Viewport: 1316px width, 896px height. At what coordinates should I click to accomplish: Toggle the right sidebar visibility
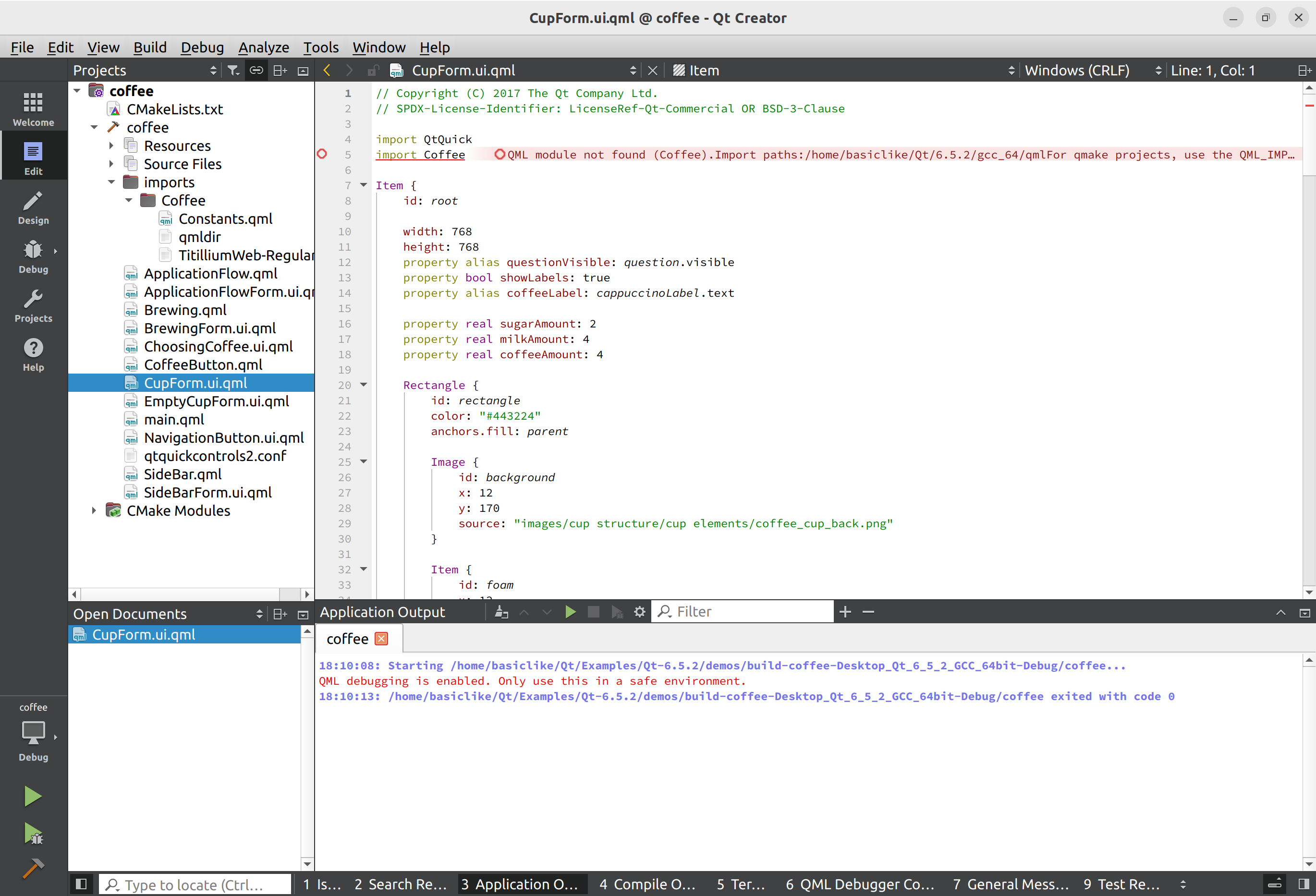click(1304, 884)
